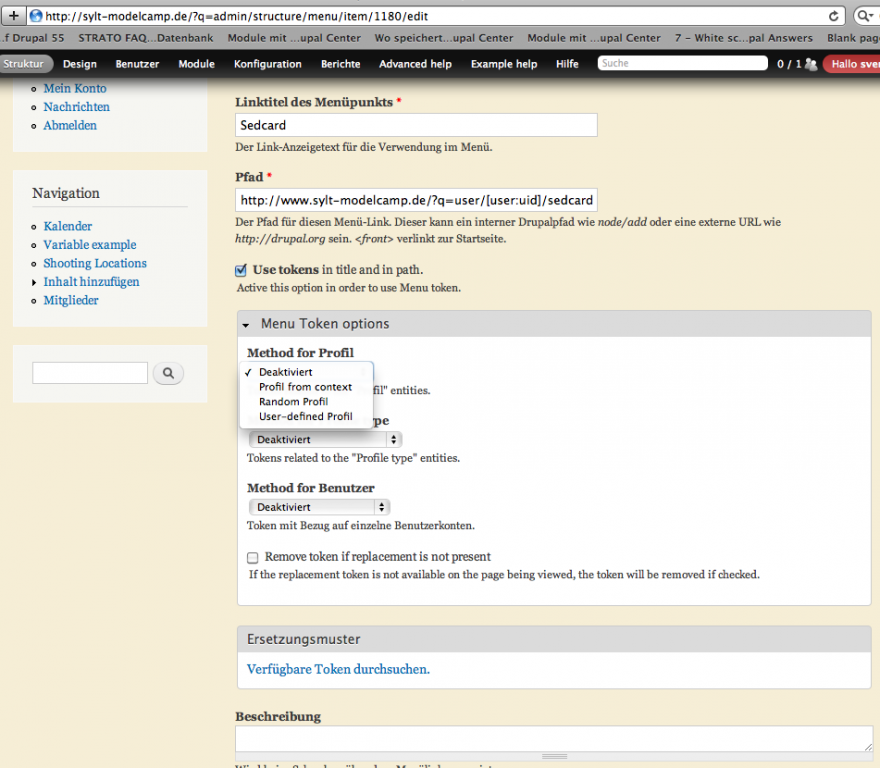Viewport: 880px width, 768px height.
Task: Open the Method for Benutzer dropdown
Action: (319, 507)
